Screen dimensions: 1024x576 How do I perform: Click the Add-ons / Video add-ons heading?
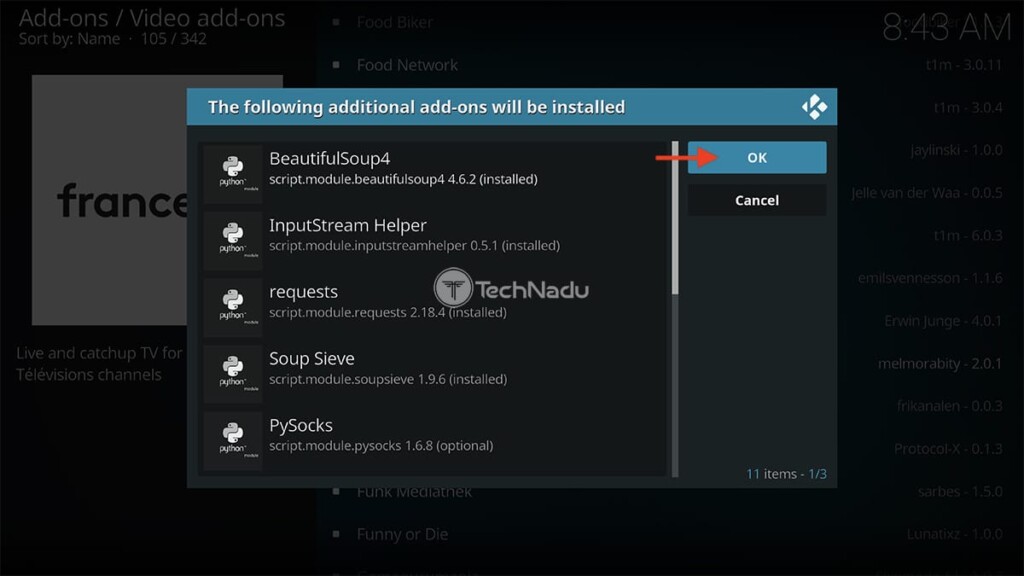pyautogui.click(x=152, y=18)
